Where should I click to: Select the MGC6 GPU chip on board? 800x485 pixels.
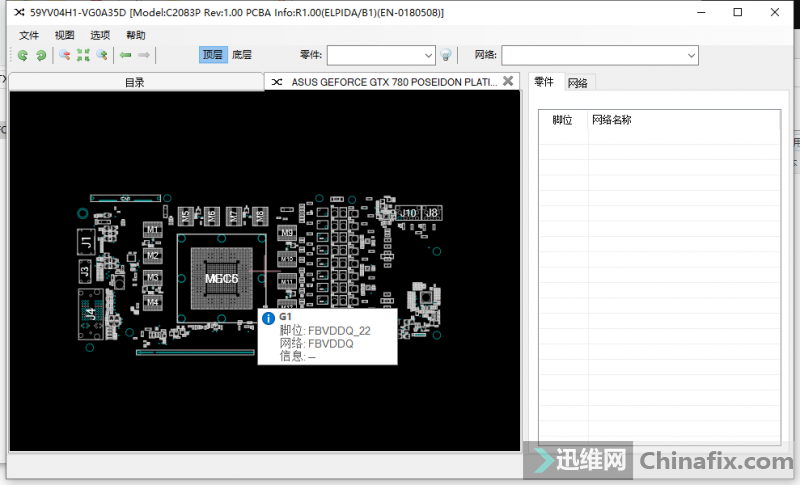[x=221, y=278]
